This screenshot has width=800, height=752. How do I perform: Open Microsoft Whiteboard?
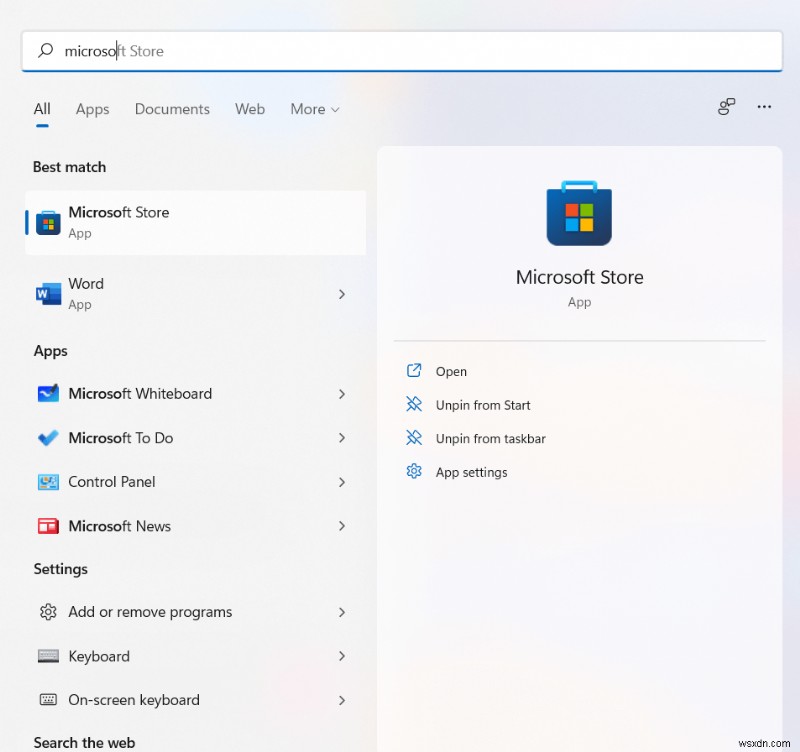coord(140,394)
